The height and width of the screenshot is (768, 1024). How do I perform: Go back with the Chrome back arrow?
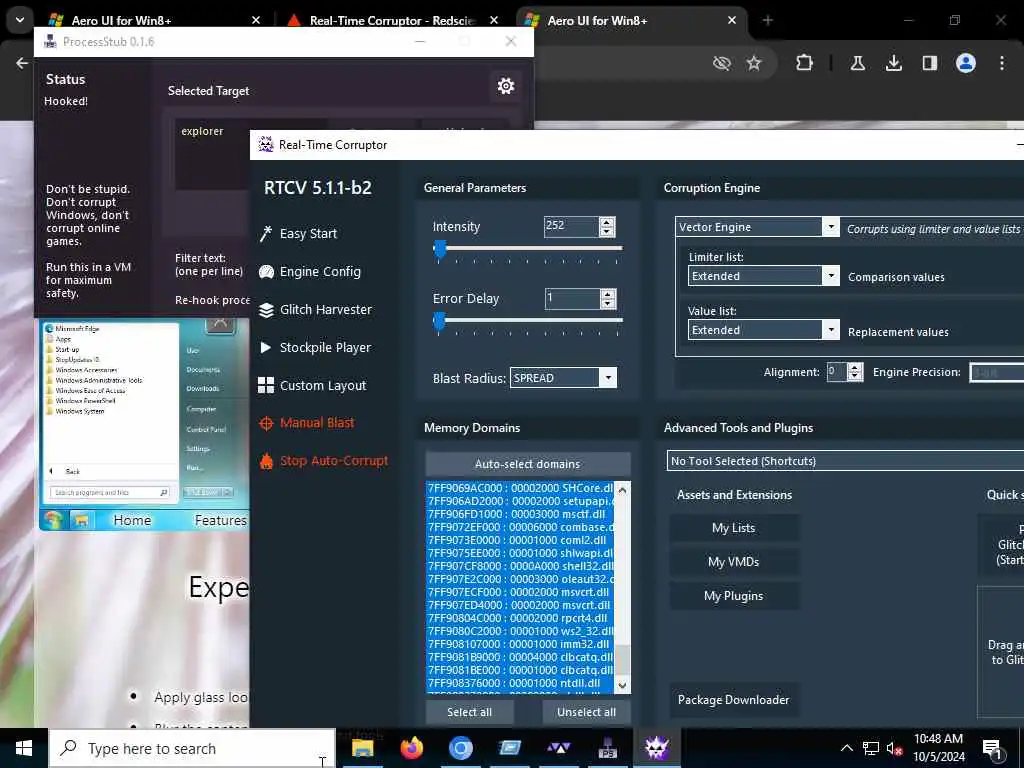22,63
